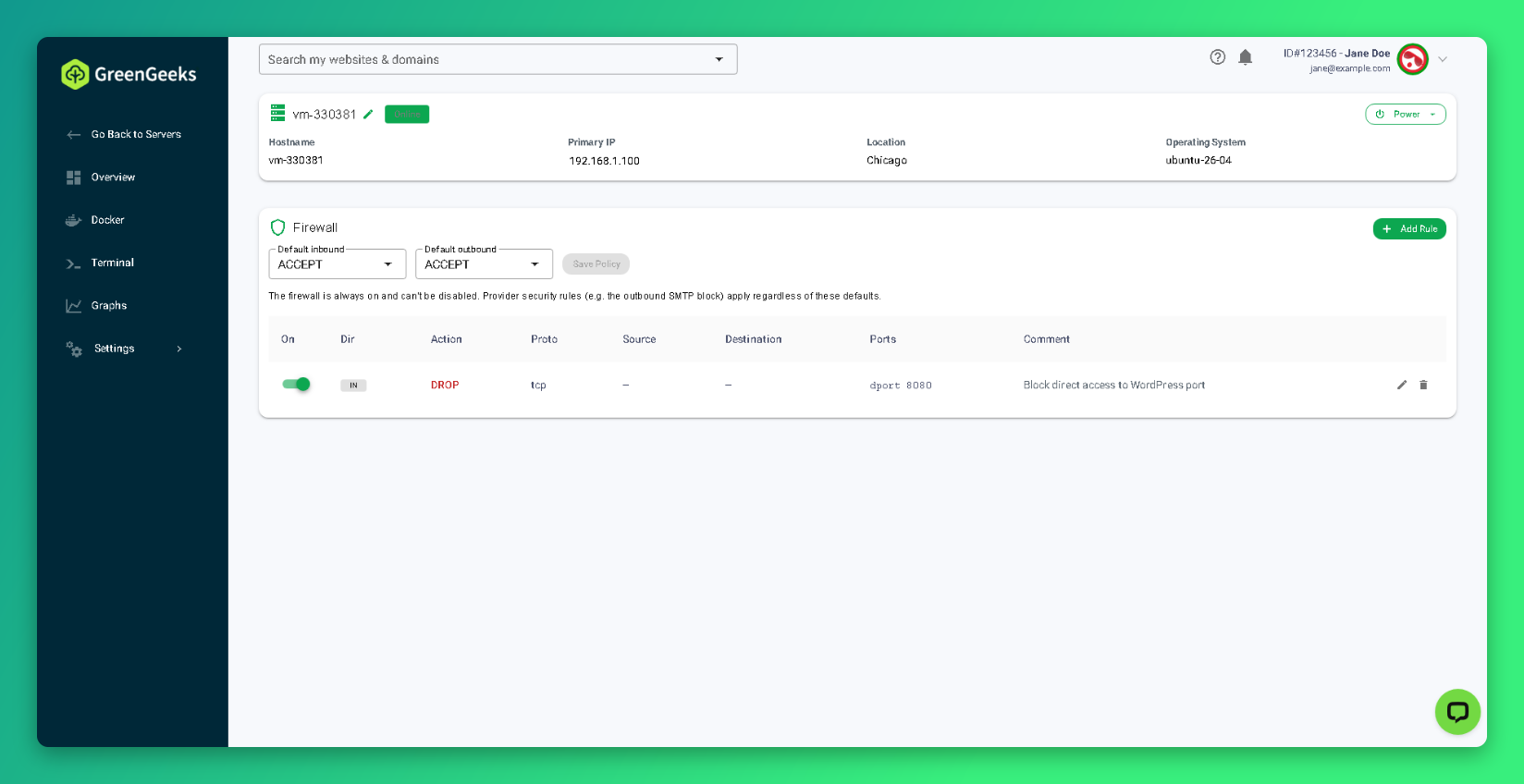Click the server stack icon beside vm-330381

(277, 113)
